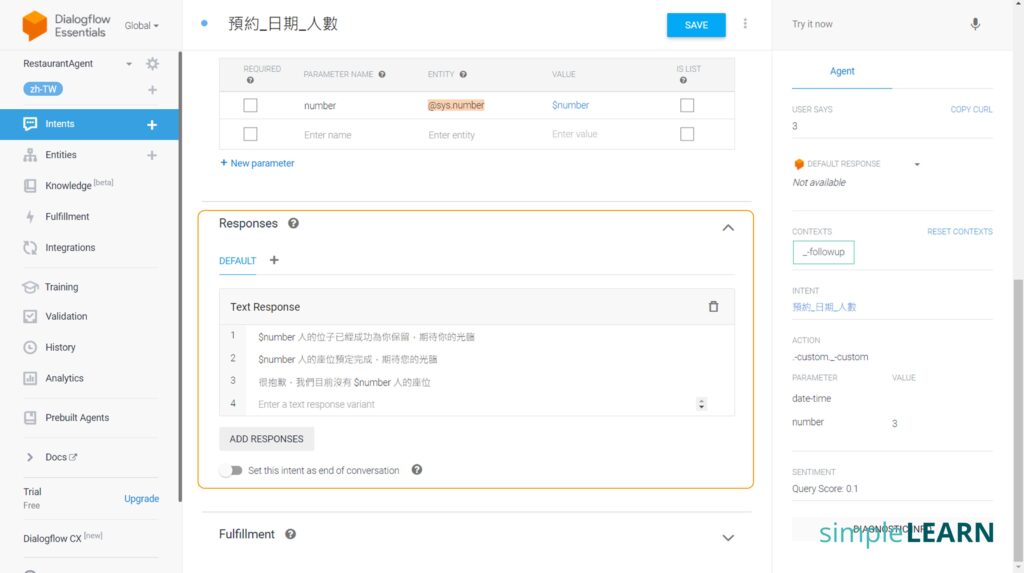Image resolution: width=1024 pixels, height=573 pixels.
Task: Click the agent settings gear icon
Action: 152,64
